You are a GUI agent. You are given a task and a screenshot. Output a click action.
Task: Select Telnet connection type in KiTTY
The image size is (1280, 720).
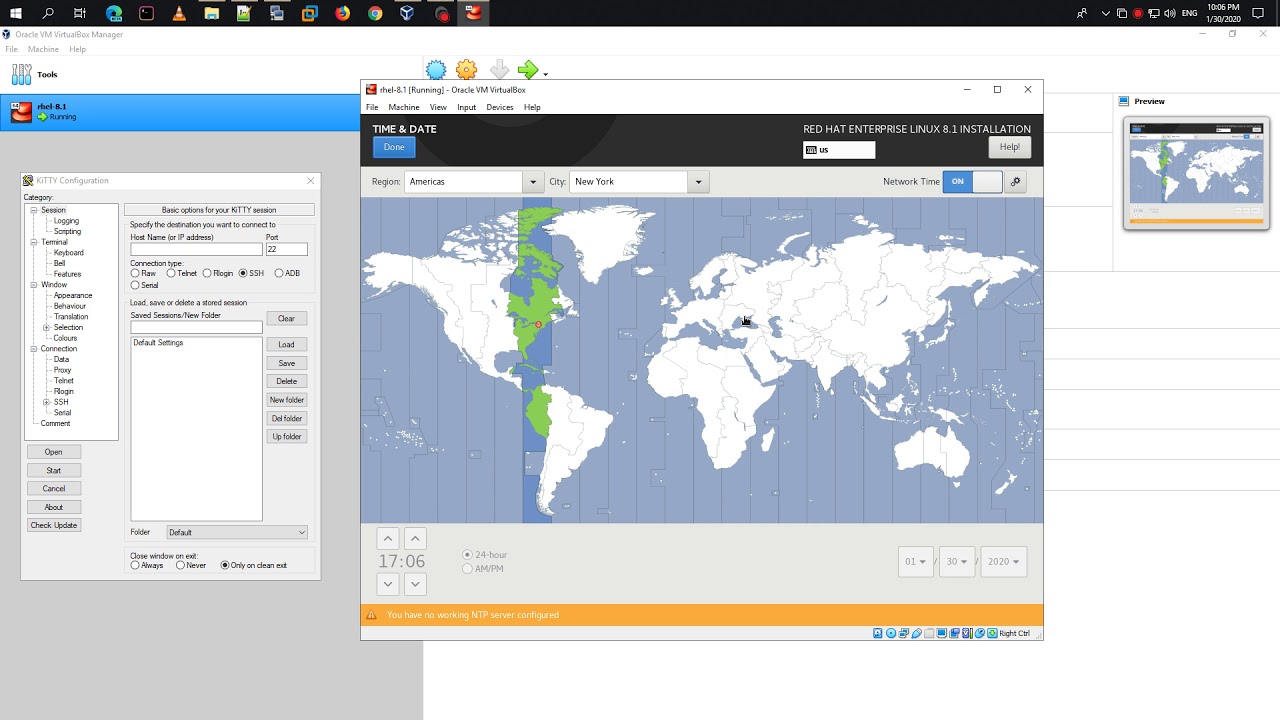point(171,273)
